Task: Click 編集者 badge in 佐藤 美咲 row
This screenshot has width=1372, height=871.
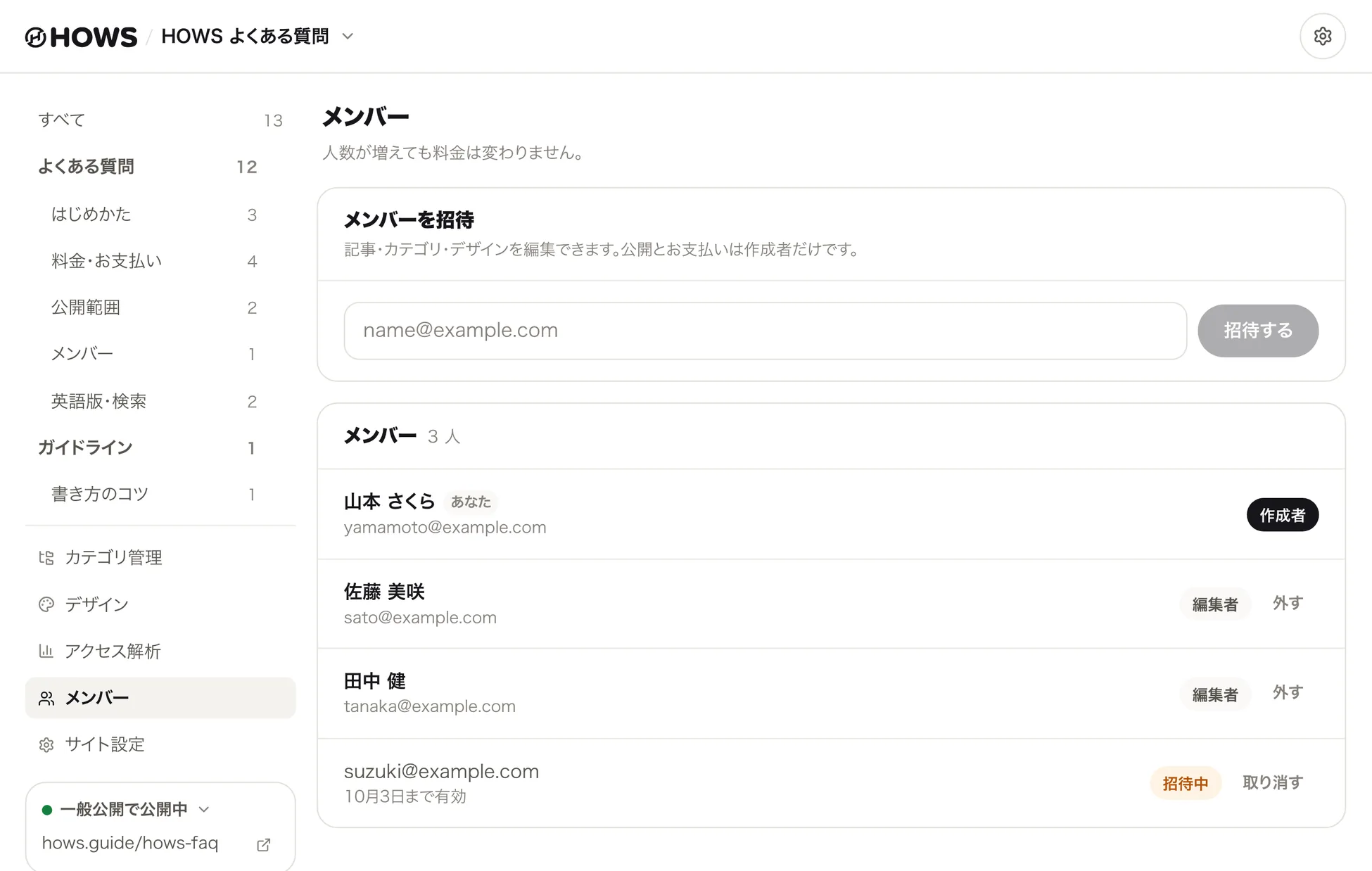Action: (1215, 604)
